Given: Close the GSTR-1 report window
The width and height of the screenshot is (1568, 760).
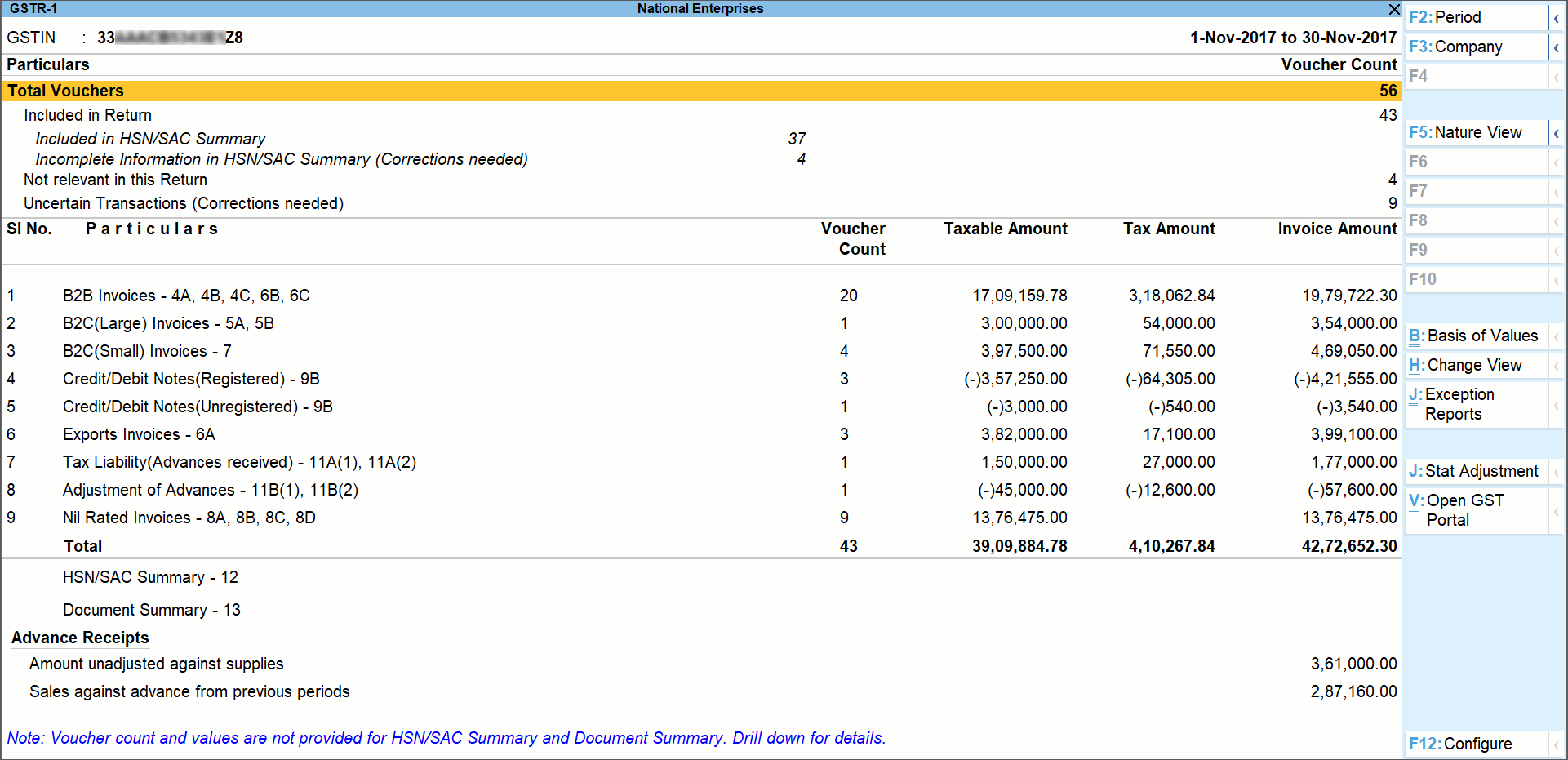Looking at the screenshot, I should click(x=1394, y=10).
